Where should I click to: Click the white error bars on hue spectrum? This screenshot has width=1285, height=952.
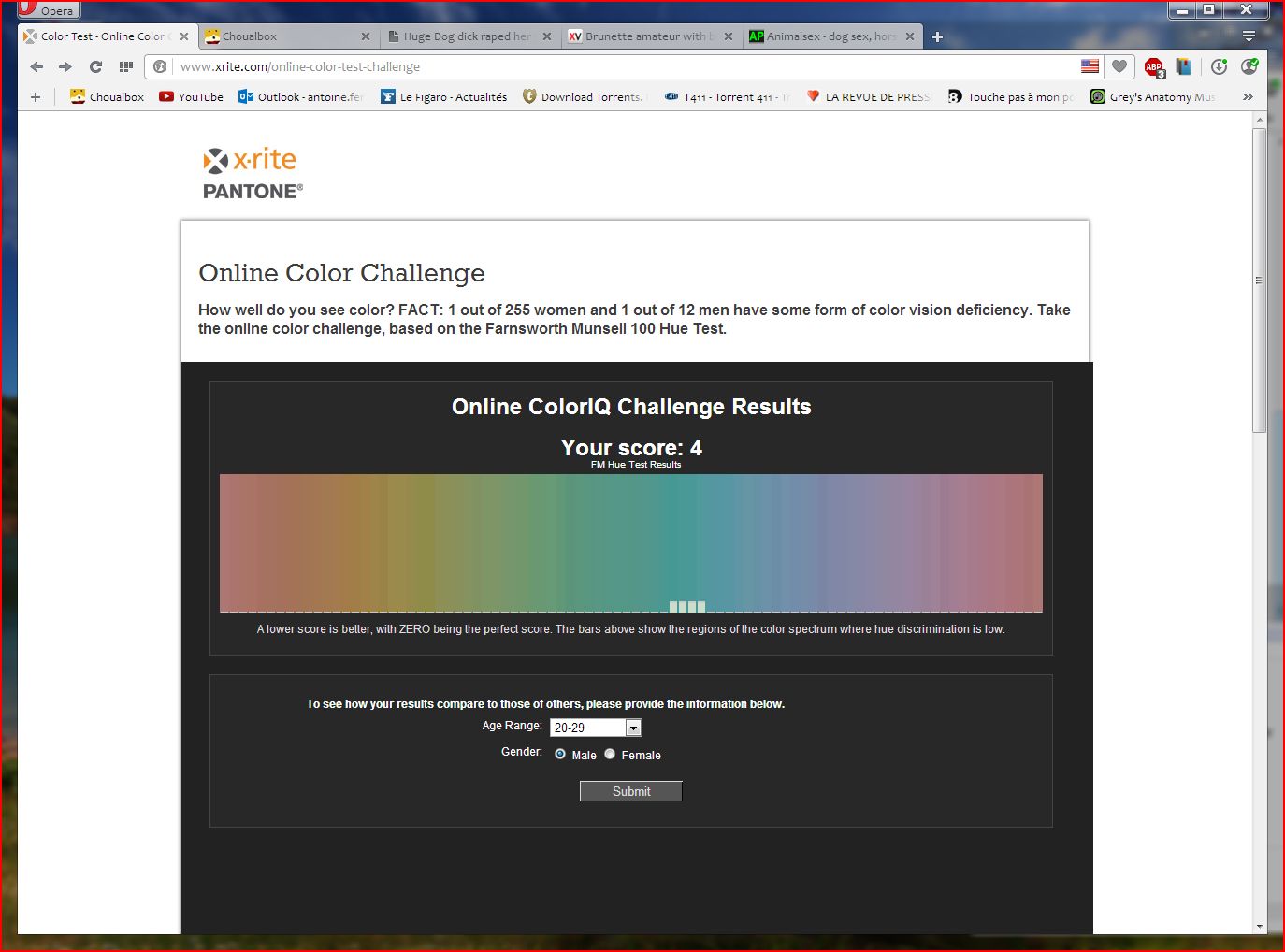tap(687, 607)
